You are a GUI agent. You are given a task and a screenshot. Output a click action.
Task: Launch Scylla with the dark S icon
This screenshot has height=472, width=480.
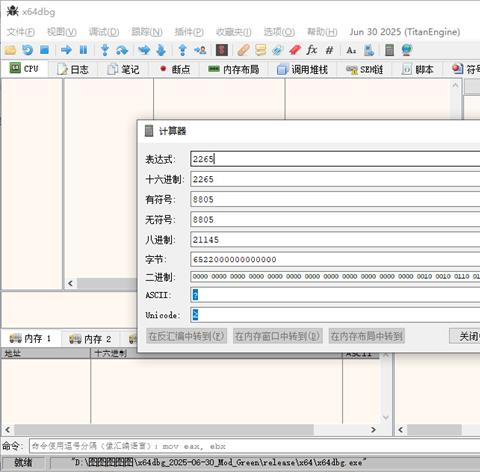[x=222, y=50]
